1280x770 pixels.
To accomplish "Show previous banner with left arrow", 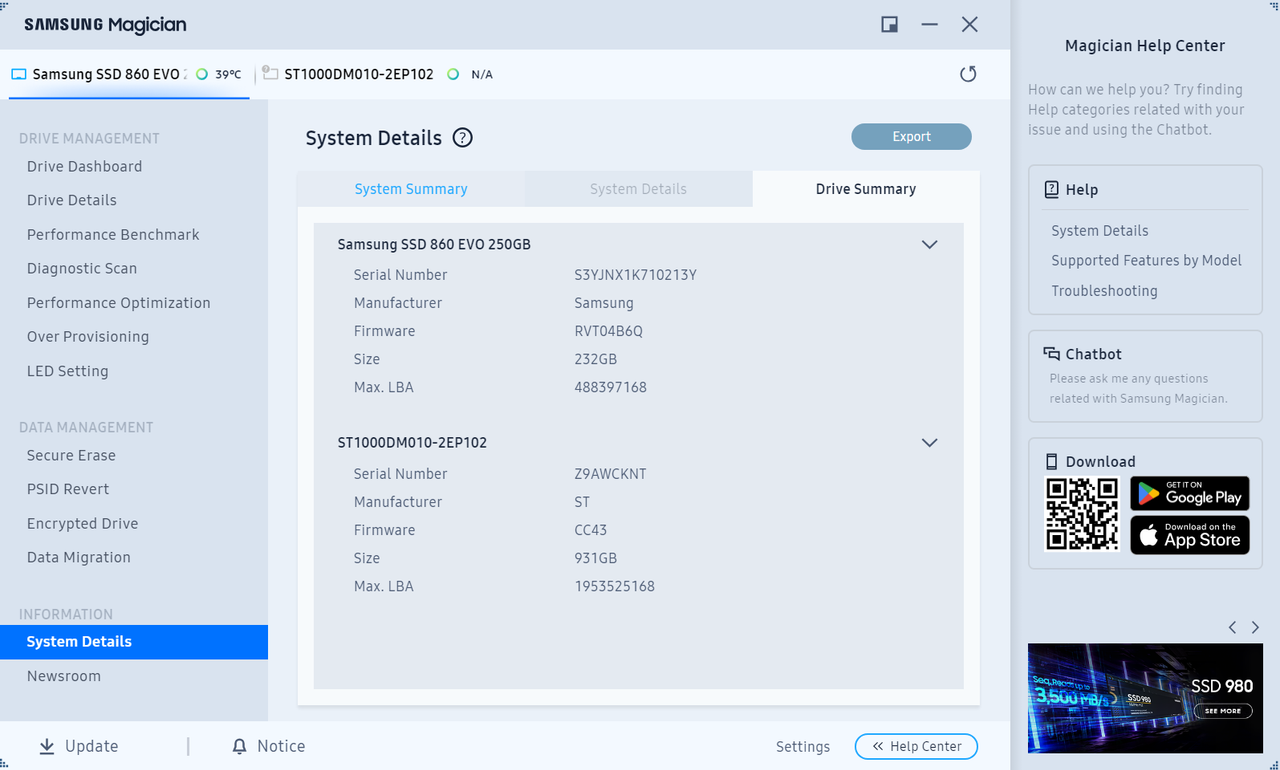I will [1232, 627].
